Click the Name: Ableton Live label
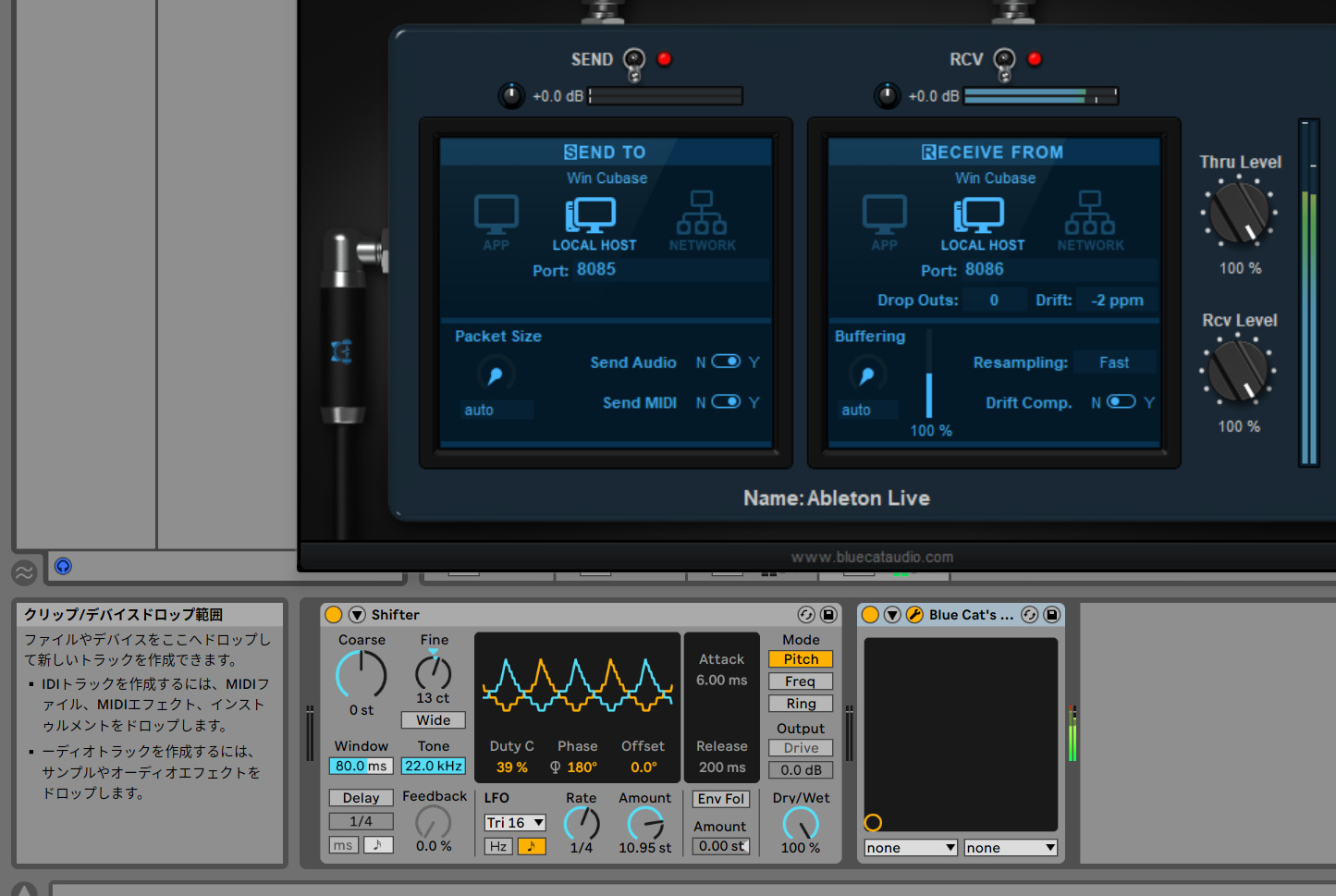The width and height of the screenshot is (1336, 896). [x=837, y=498]
